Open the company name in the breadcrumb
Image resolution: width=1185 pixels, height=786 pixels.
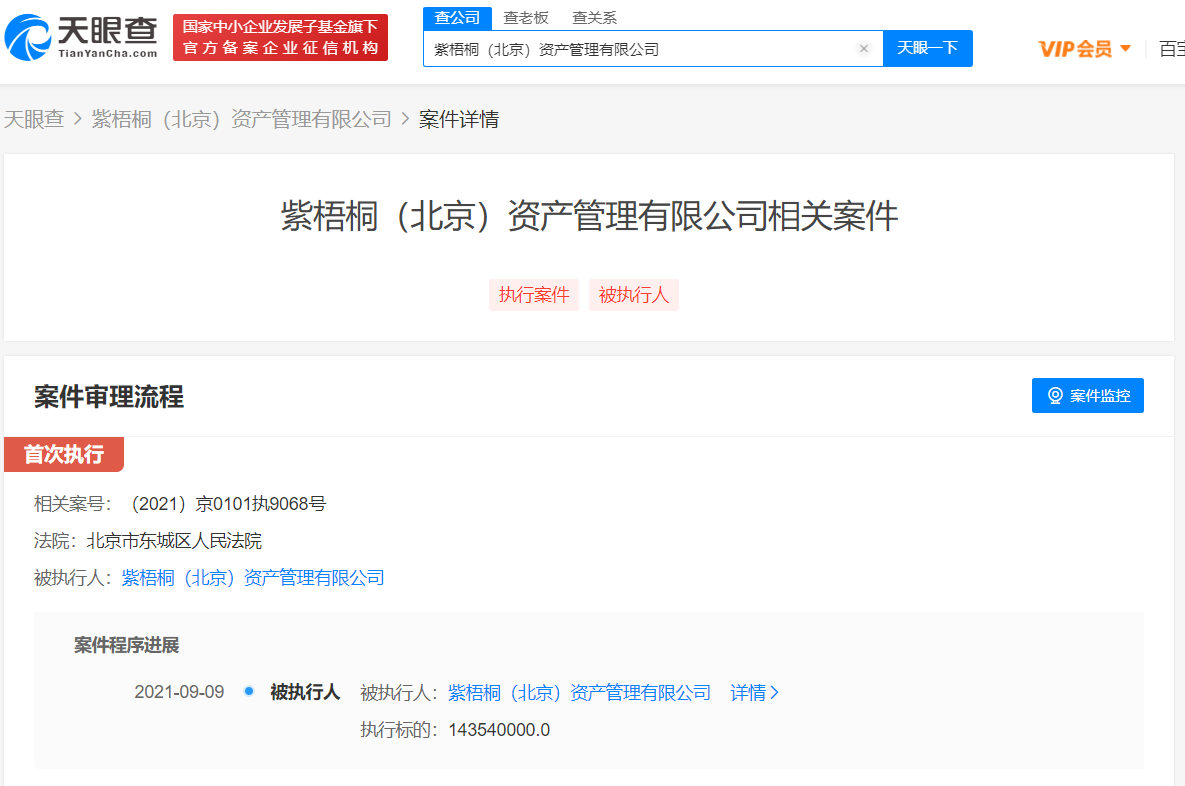241,120
